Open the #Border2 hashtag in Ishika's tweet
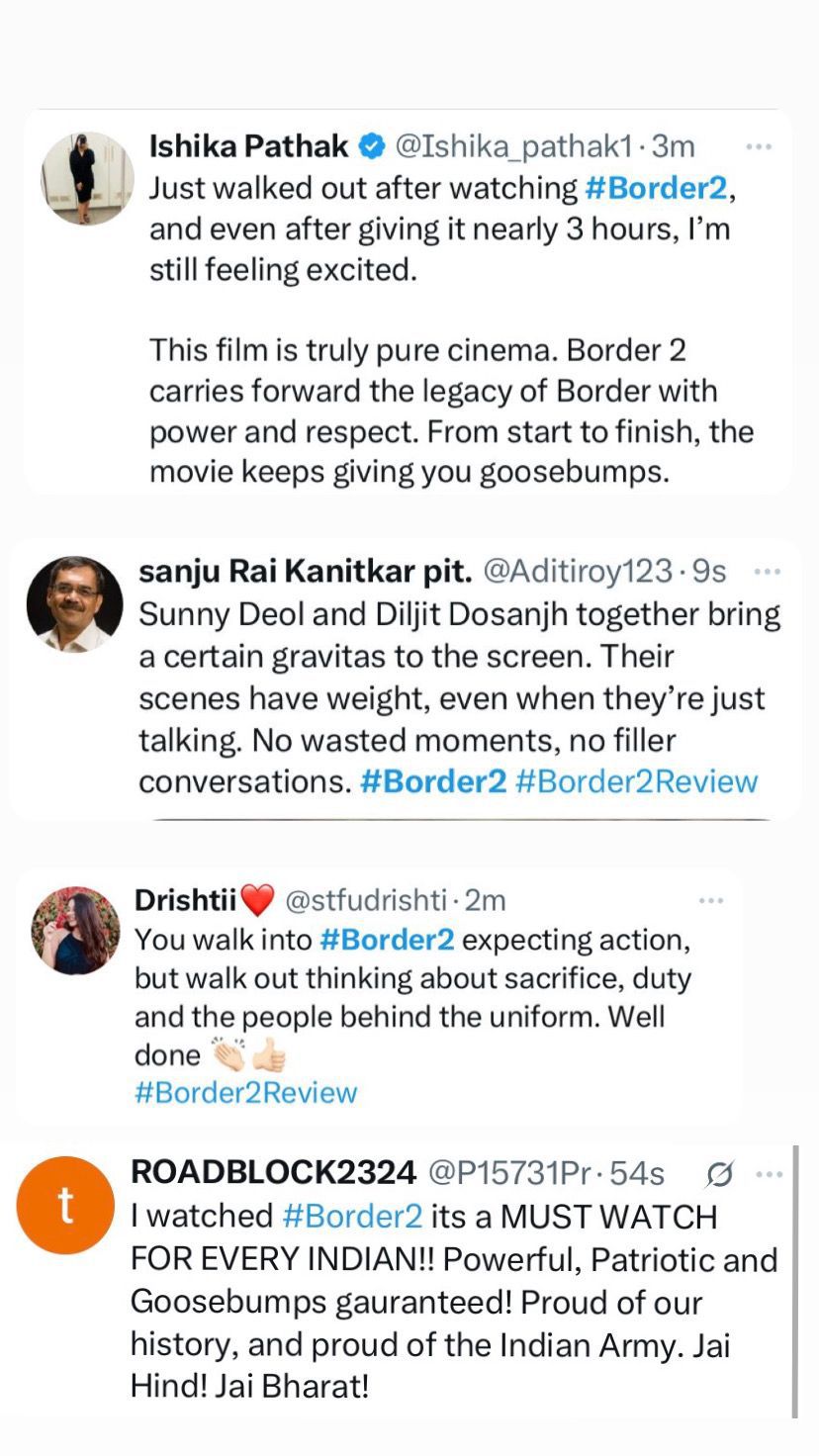Viewport: 819px width, 1456px height. click(660, 189)
